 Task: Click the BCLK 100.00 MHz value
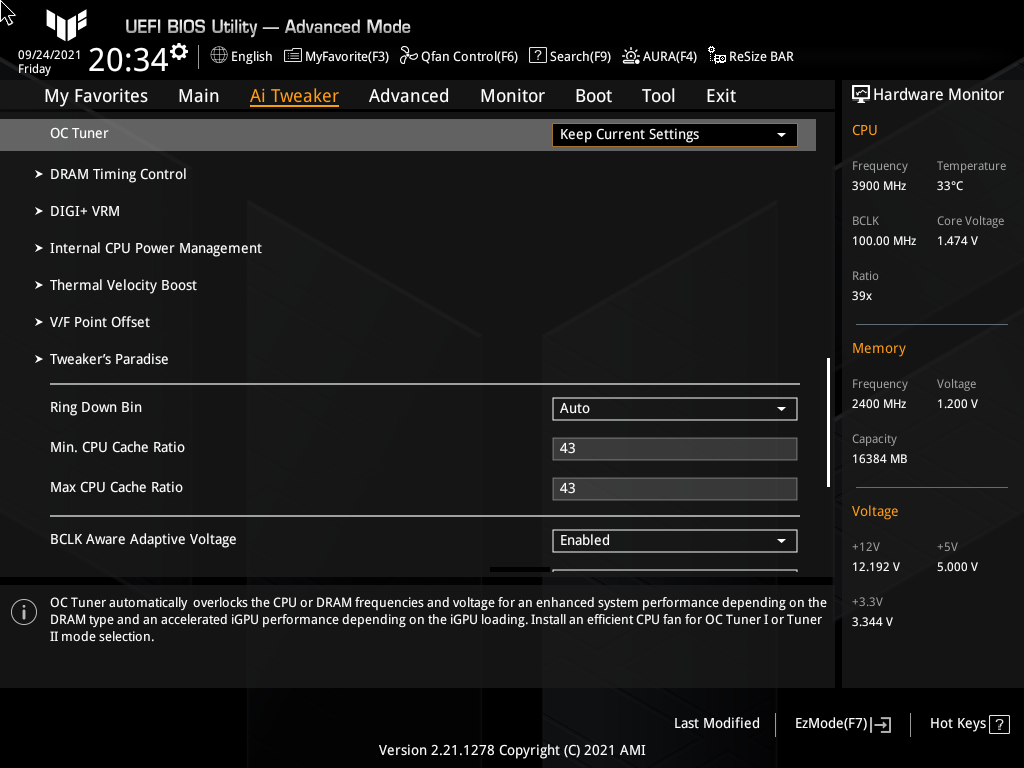[884, 241]
